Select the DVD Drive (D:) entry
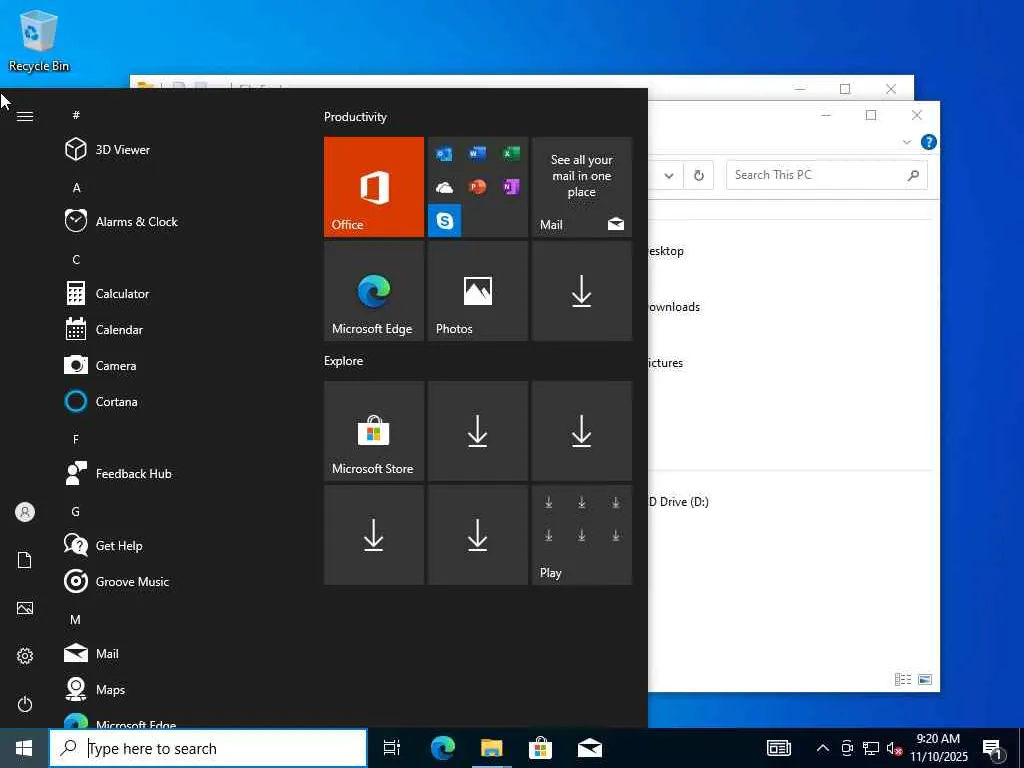 click(x=678, y=502)
